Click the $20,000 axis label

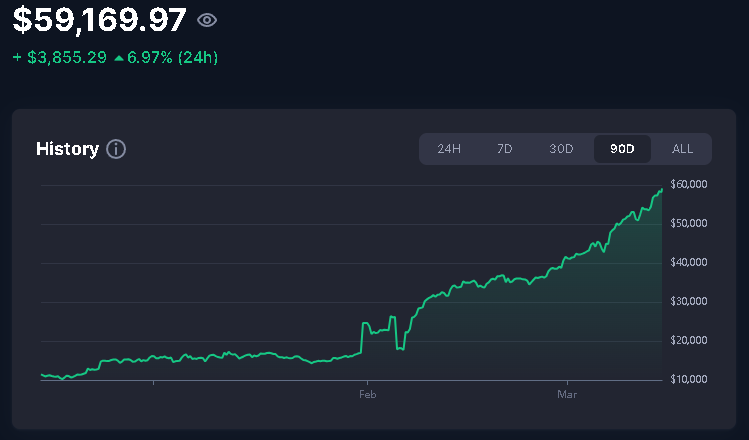pos(689,340)
